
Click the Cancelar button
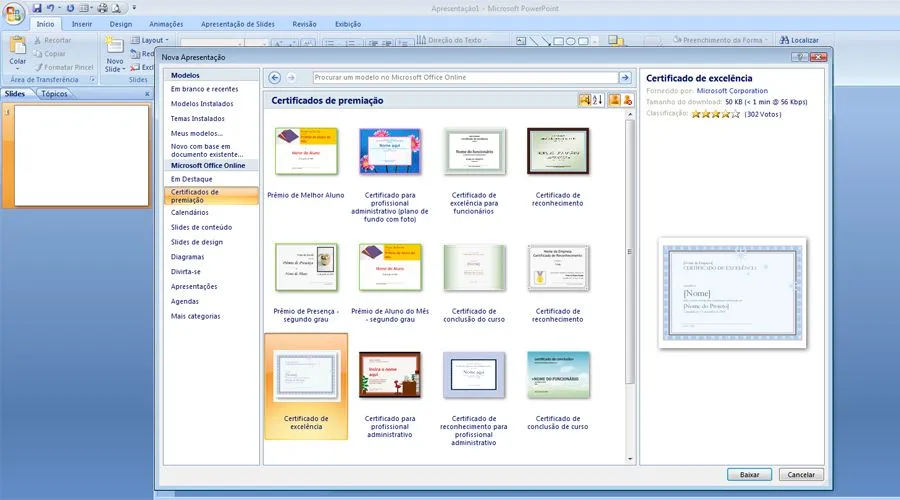click(801, 475)
